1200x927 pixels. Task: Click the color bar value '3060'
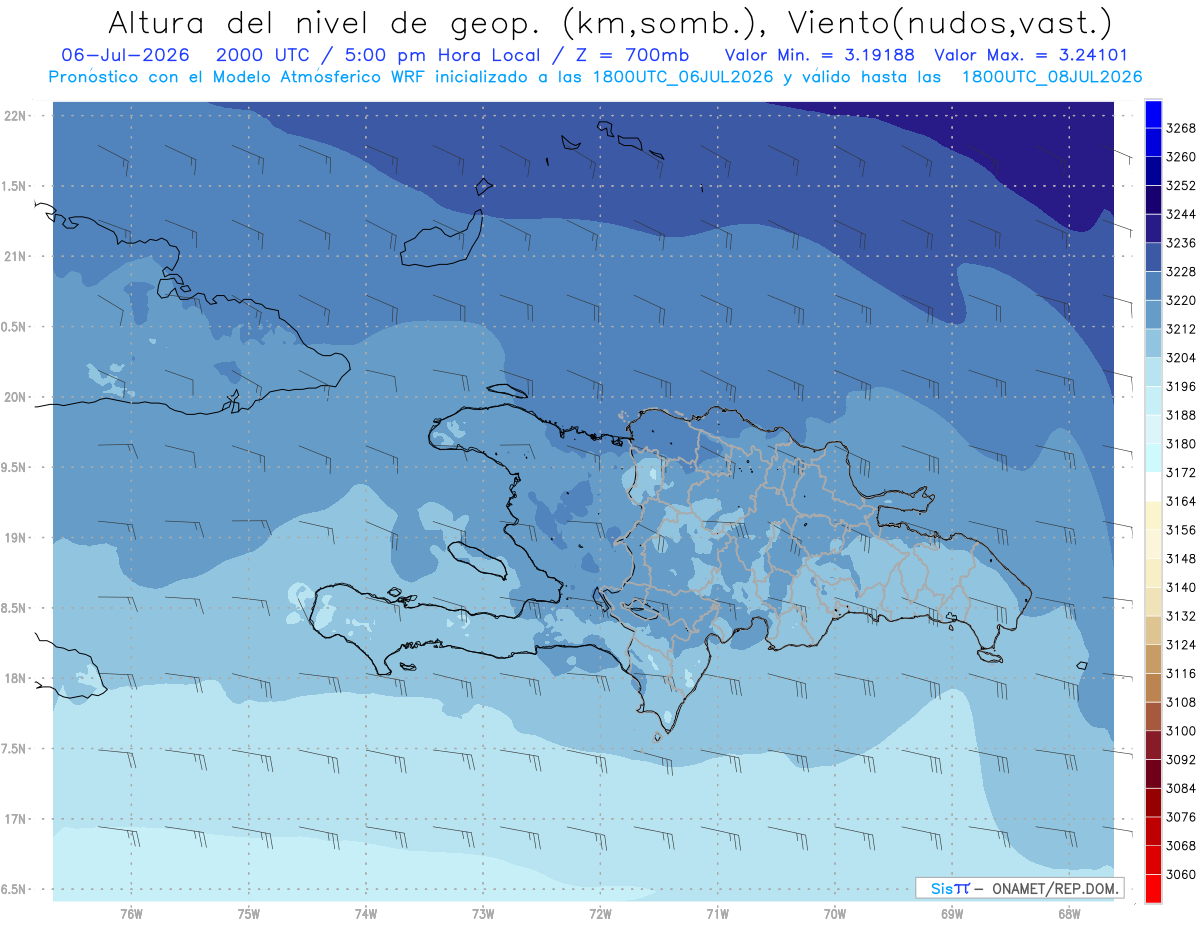tap(1181, 874)
